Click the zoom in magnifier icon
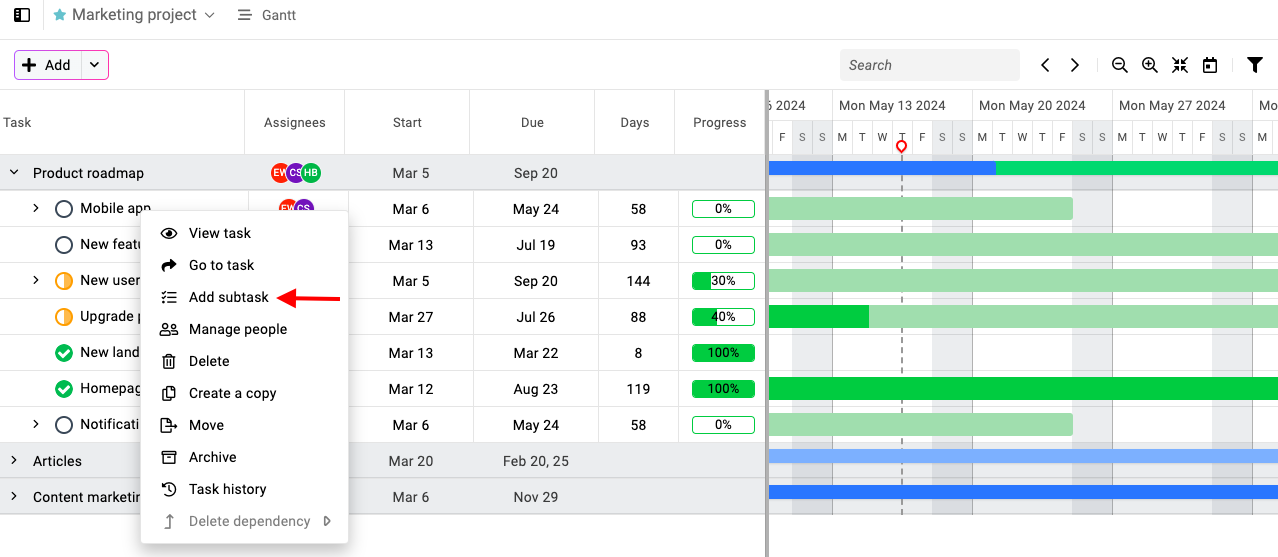This screenshot has width=1278, height=557. tap(1150, 65)
